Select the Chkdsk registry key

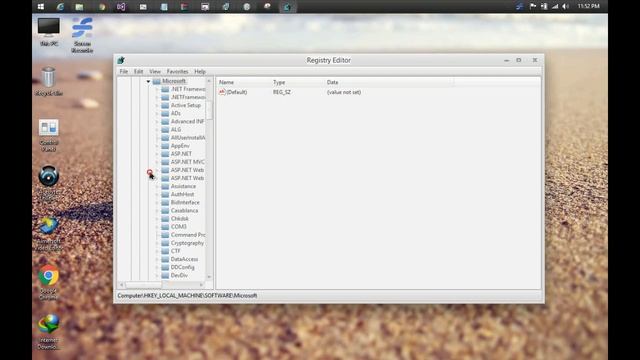click(x=180, y=219)
